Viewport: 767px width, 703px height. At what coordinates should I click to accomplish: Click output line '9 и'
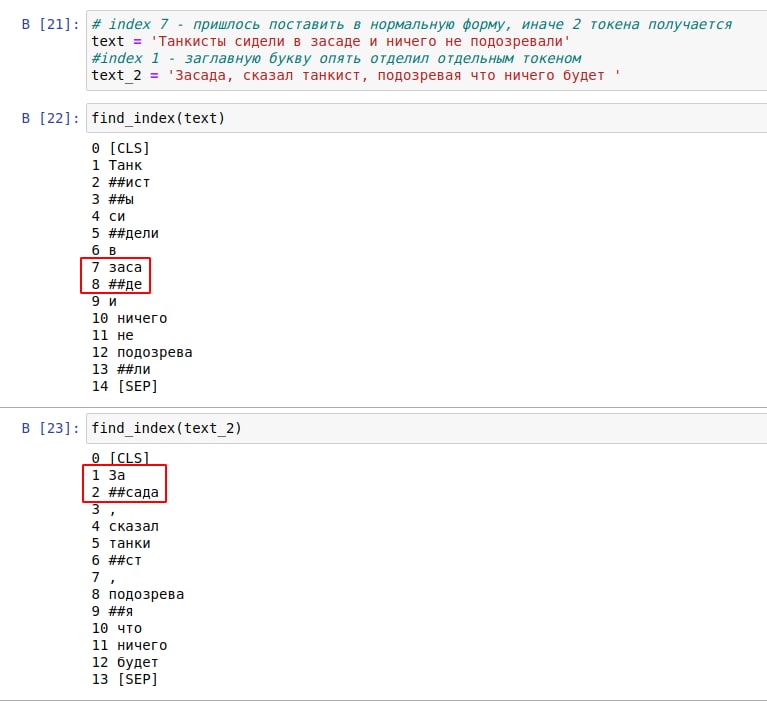click(104, 301)
